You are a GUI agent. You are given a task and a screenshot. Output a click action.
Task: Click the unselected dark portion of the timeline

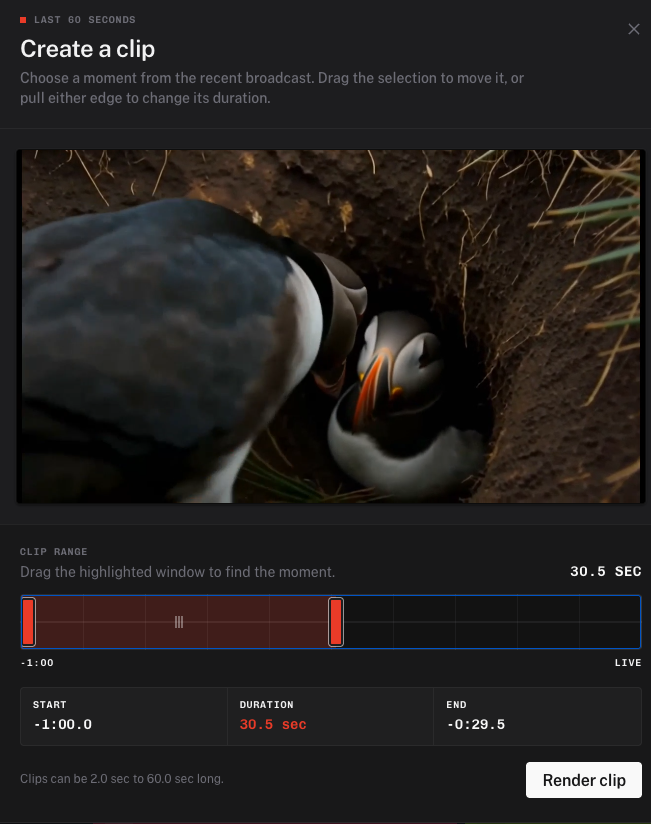point(492,622)
